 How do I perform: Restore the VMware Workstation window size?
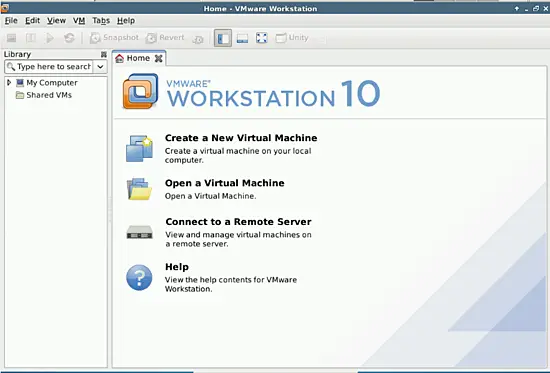(536, 8)
